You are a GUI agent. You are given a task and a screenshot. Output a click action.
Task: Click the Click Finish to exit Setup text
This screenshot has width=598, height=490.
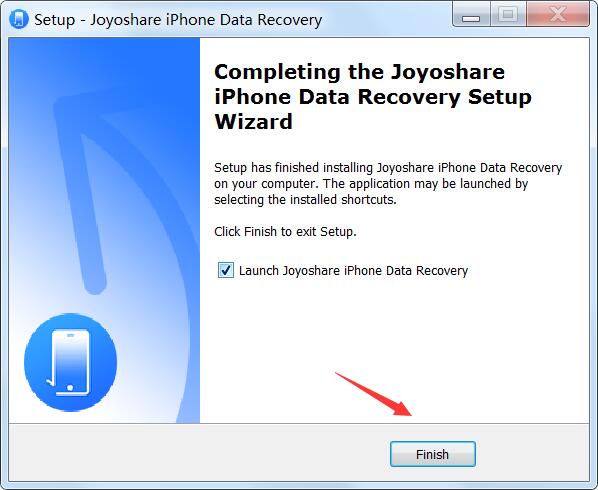pyautogui.click(x=285, y=231)
